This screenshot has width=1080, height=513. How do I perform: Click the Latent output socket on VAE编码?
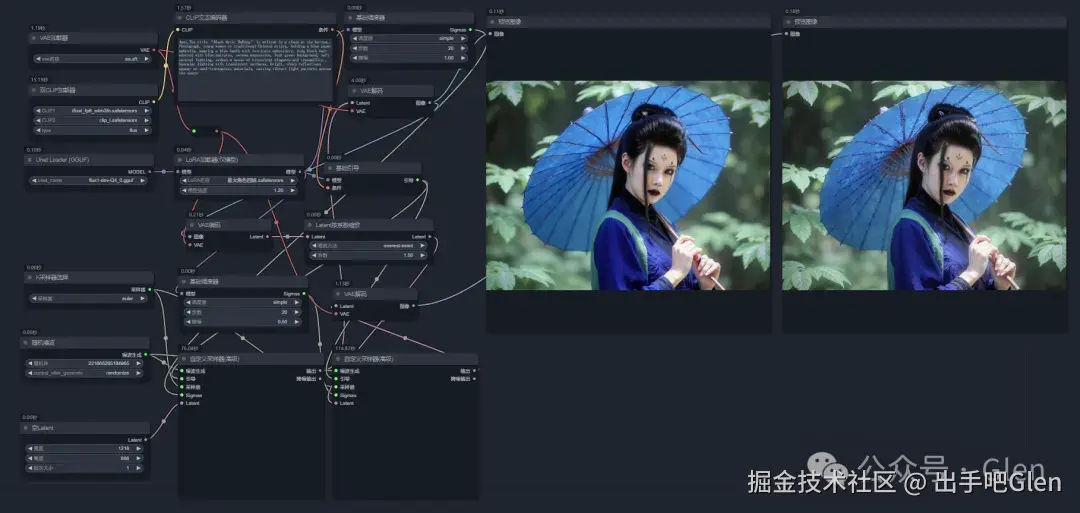(267, 236)
